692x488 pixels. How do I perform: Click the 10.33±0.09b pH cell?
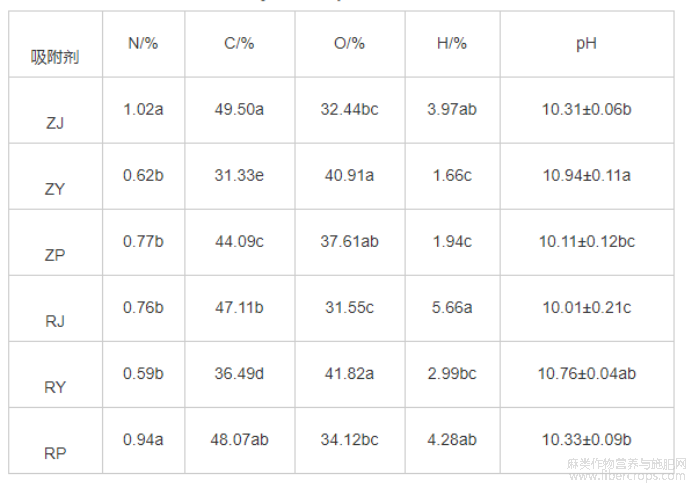(587, 439)
